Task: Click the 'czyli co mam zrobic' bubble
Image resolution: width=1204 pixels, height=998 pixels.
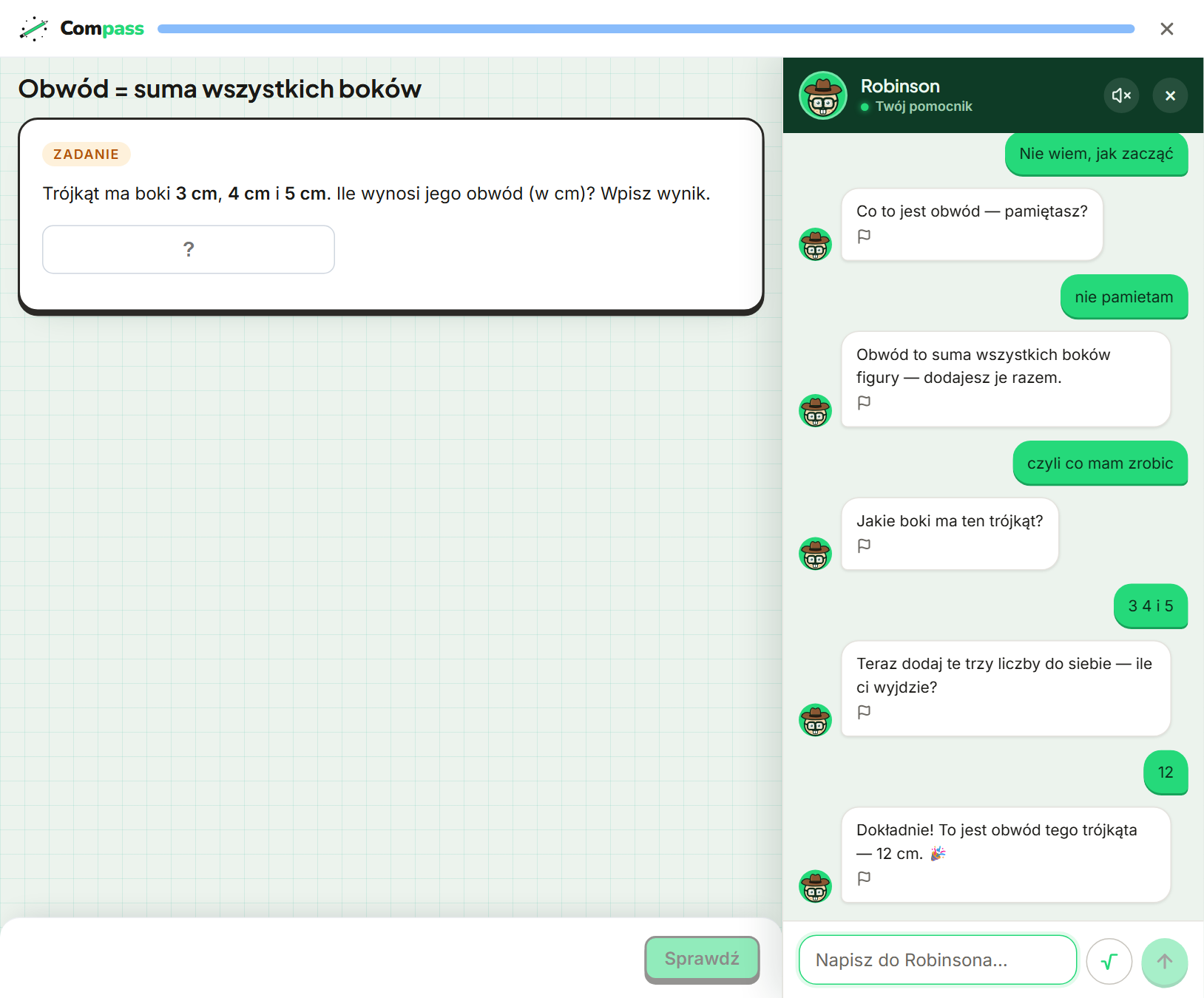Action: click(1100, 464)
